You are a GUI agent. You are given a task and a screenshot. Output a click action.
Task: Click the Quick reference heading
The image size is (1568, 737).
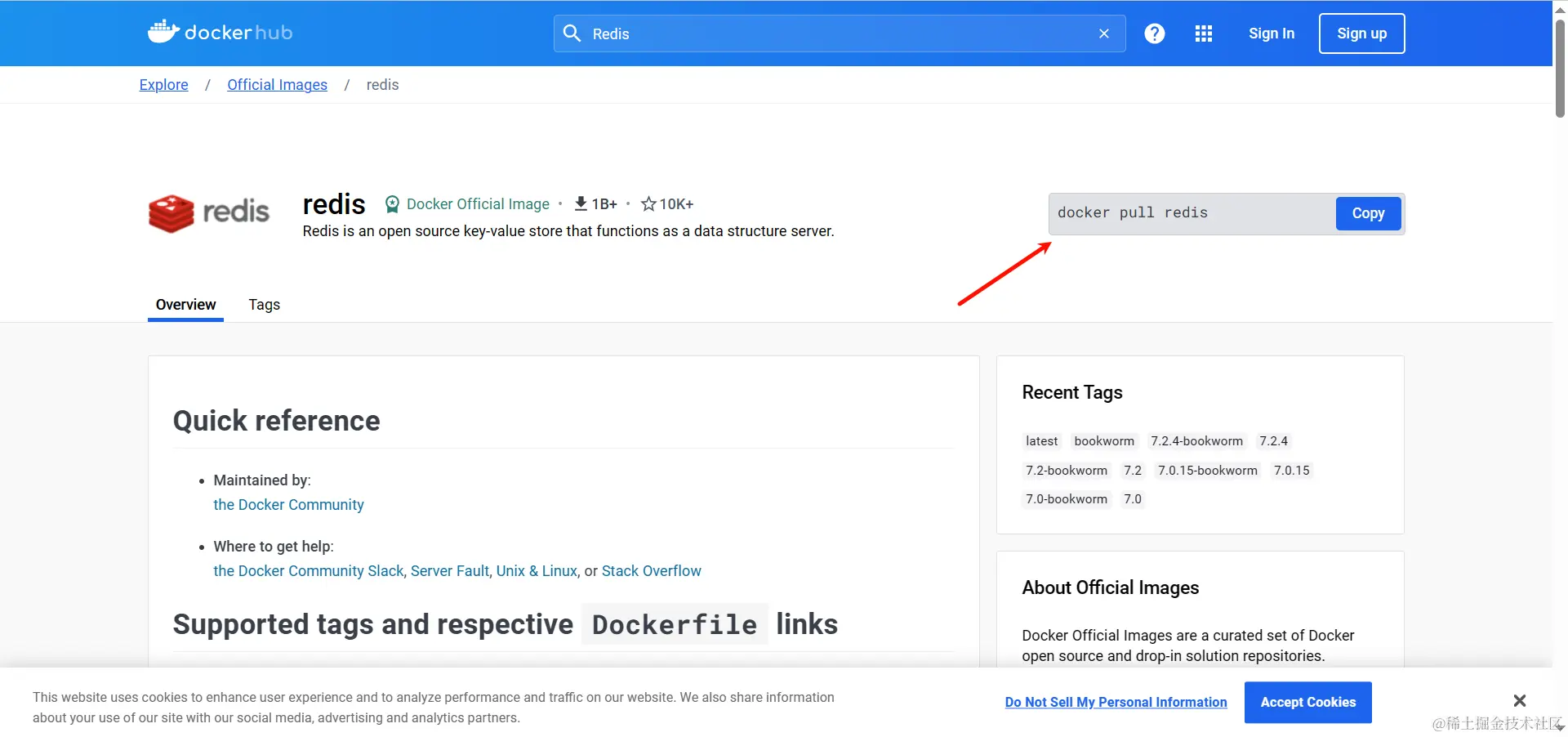[276, 421]
